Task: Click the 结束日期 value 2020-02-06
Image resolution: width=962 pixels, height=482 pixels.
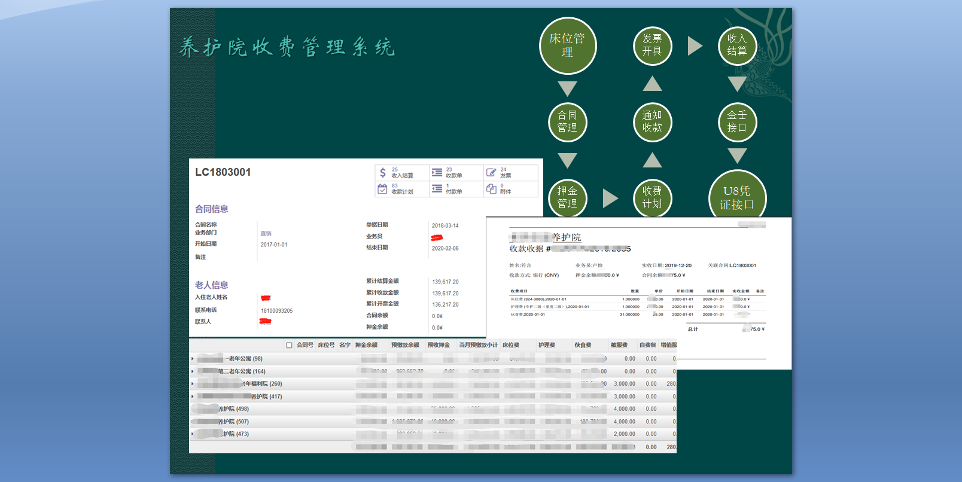Action: point(445,248)
